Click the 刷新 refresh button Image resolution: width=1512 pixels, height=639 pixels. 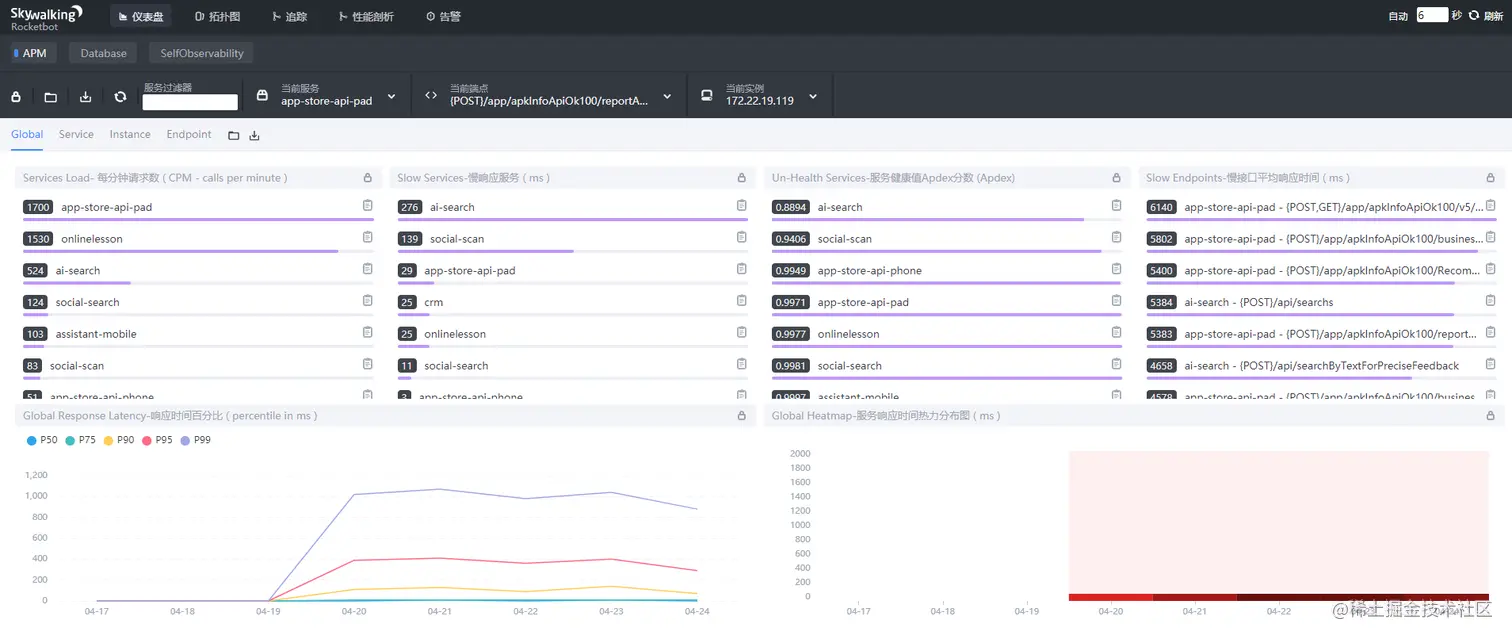[1485, 16]
